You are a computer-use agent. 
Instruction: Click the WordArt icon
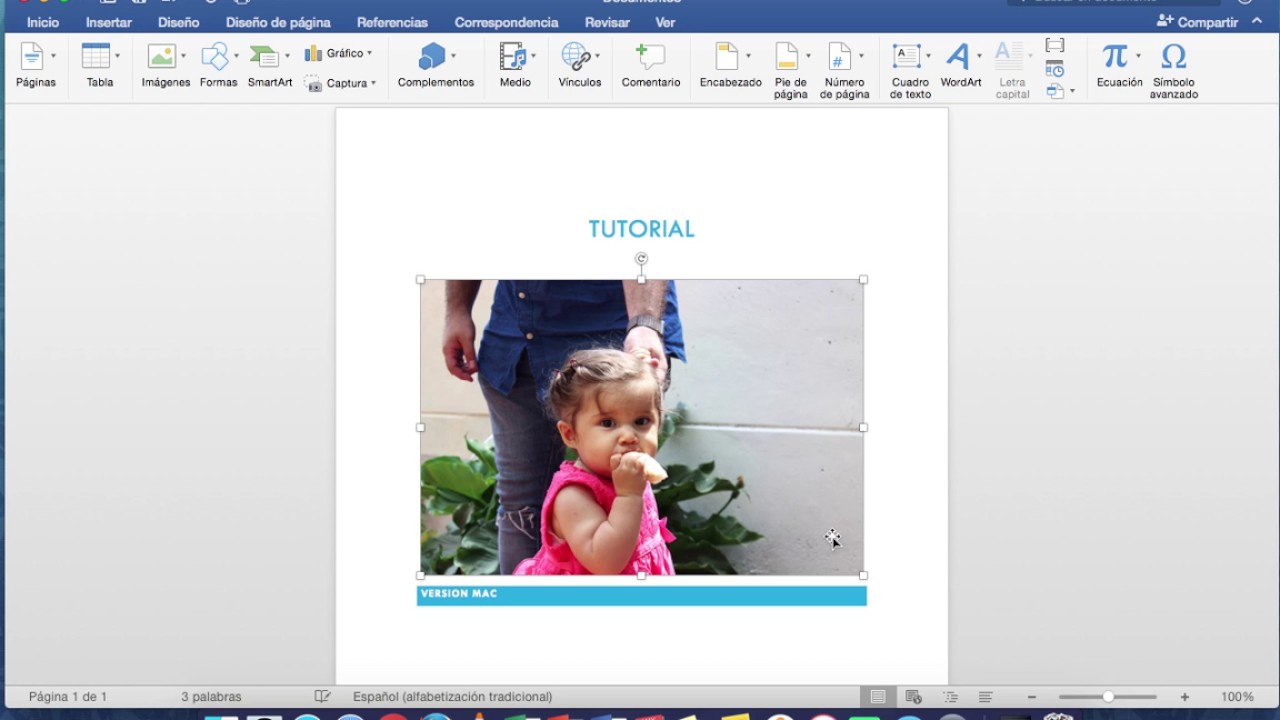(958, 56)
